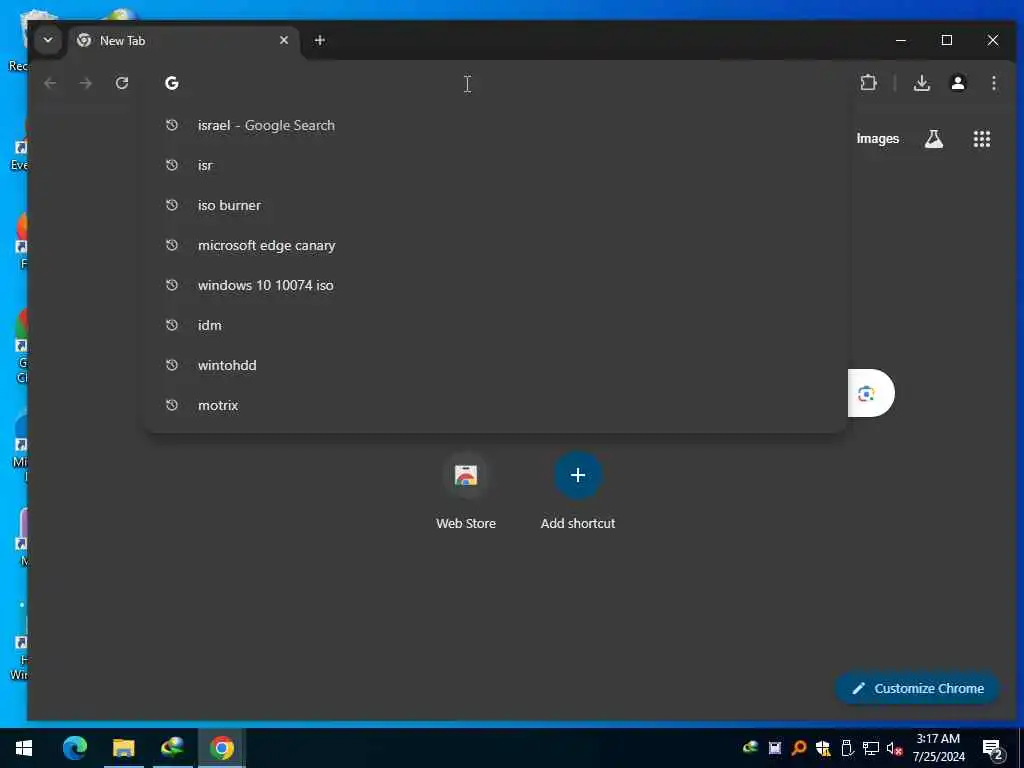Reload the current page
The height and width of the screenshot is (768, 1024).
121,83
